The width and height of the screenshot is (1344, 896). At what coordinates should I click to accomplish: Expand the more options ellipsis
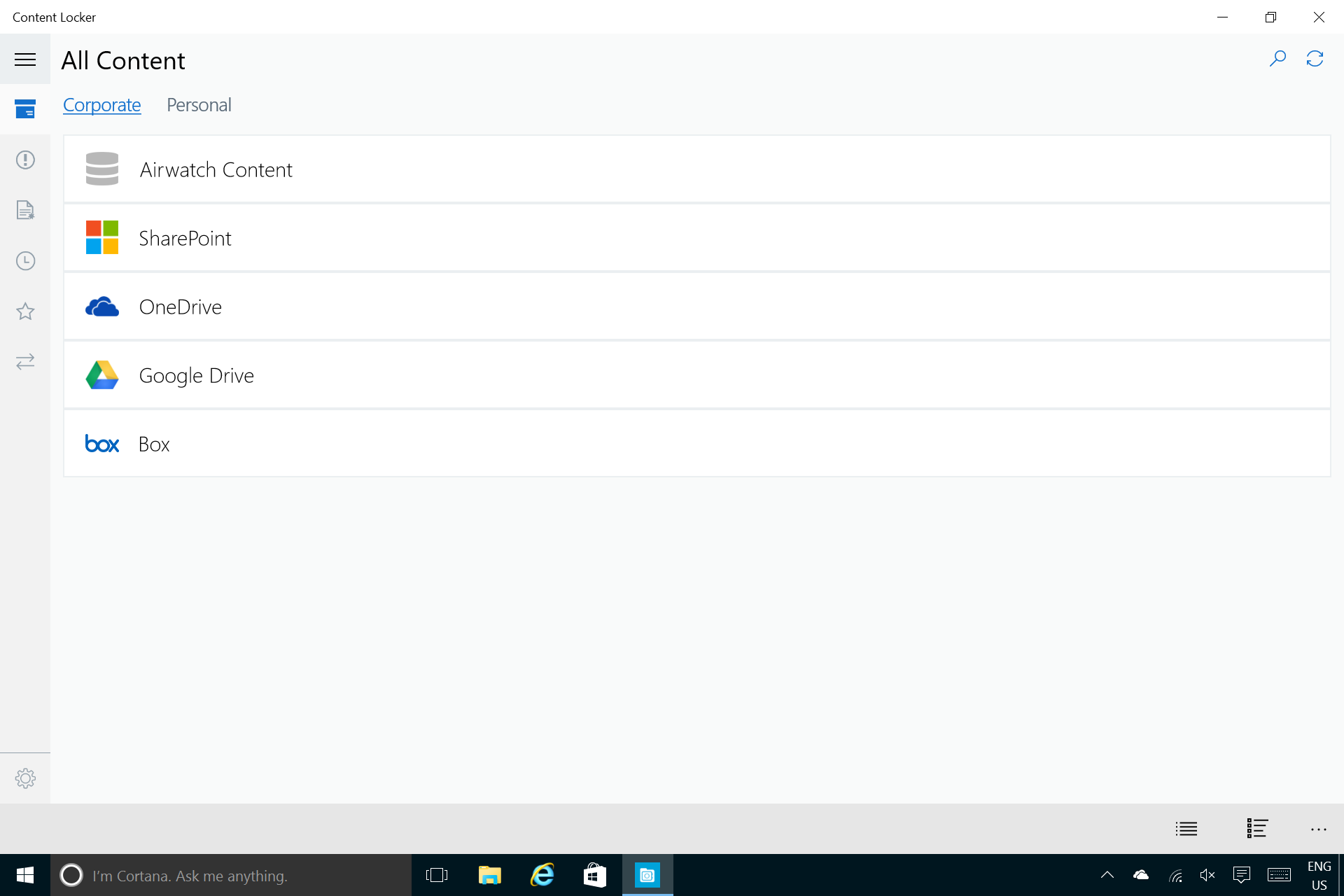1318,829
